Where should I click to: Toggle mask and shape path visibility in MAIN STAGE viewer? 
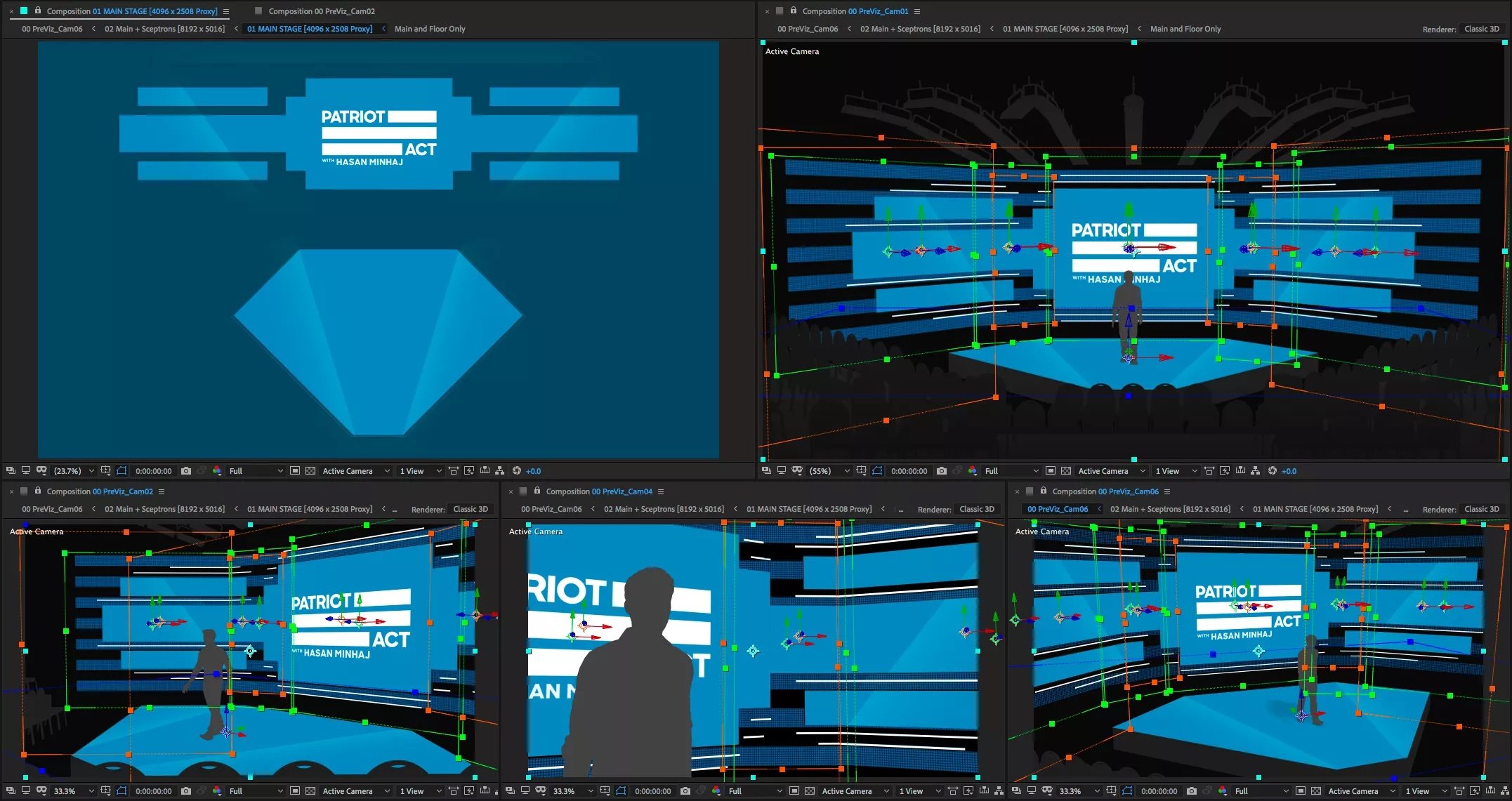(x=121, y=471)
